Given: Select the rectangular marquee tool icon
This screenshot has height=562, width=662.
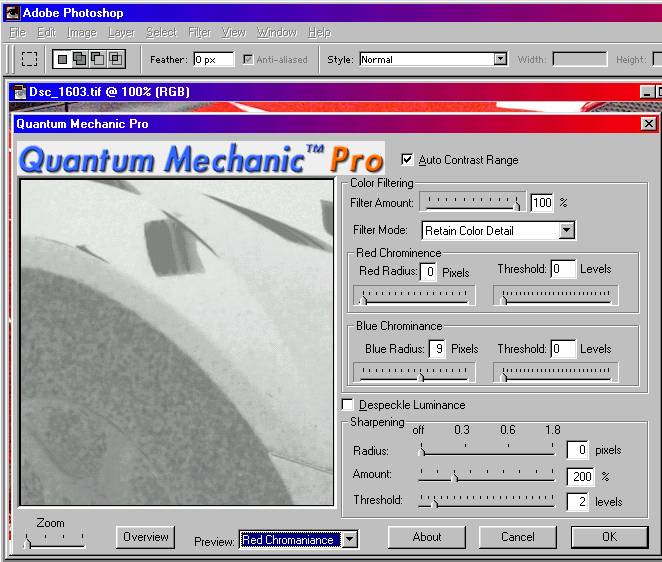Looking at the screenshot, I should pyautogui.click(x=29, y=59).
